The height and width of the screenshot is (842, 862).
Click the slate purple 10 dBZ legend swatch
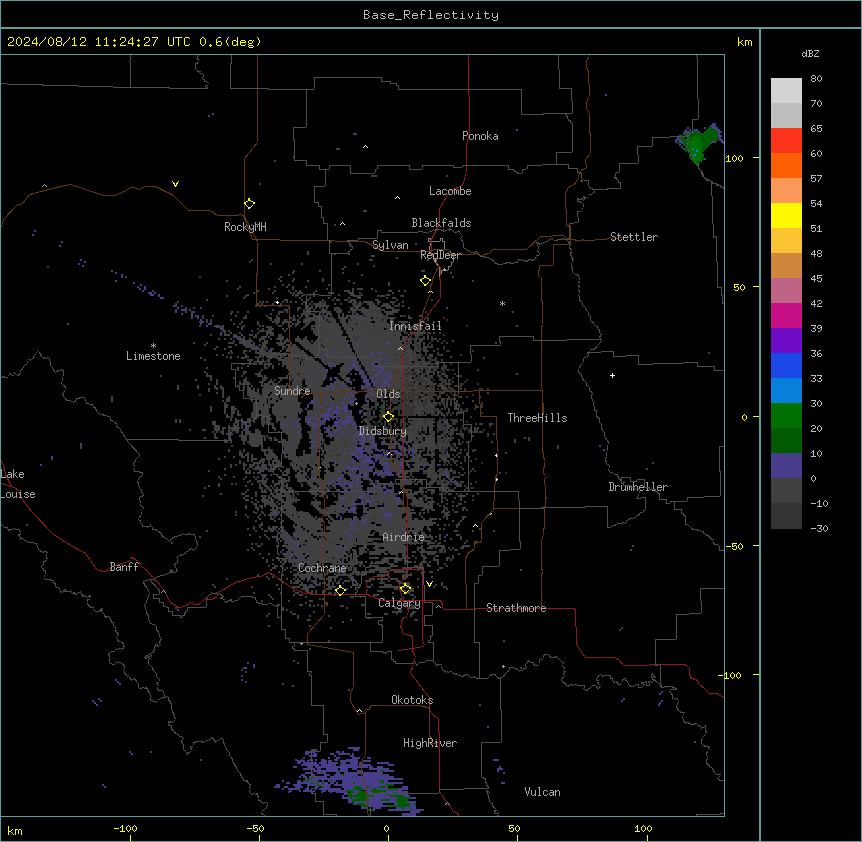click(786, 466)
